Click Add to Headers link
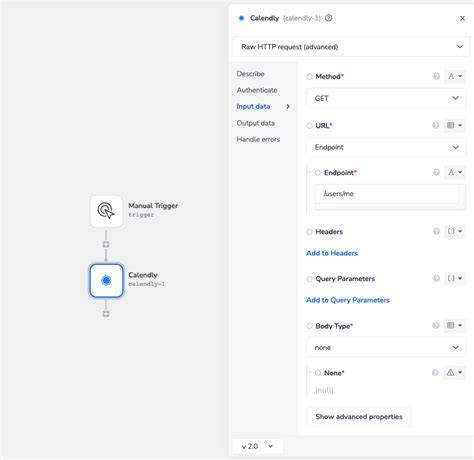Viewport: 474px width, 460px height. [x=332, y=253]
